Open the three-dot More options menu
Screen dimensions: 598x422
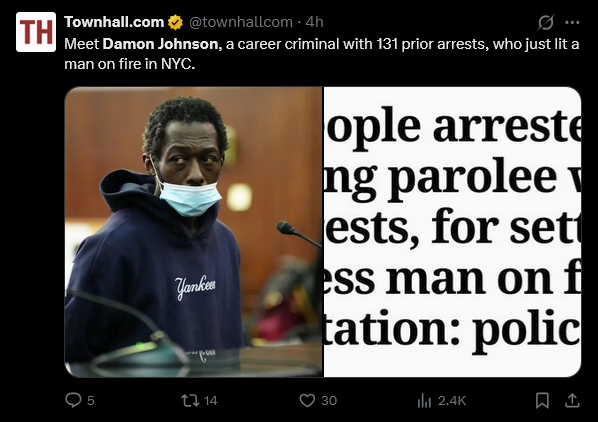tap(572, 22)
